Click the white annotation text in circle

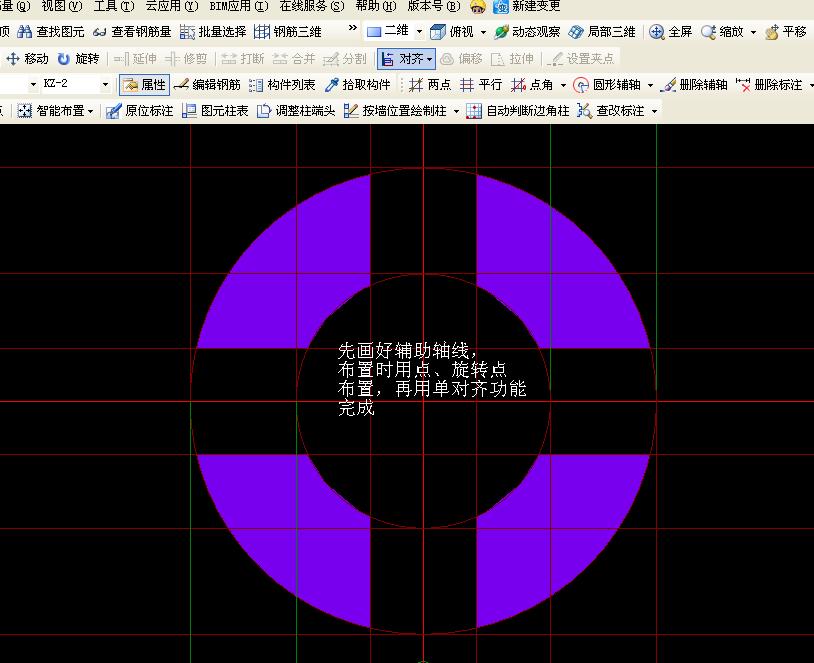click(432, 379)
